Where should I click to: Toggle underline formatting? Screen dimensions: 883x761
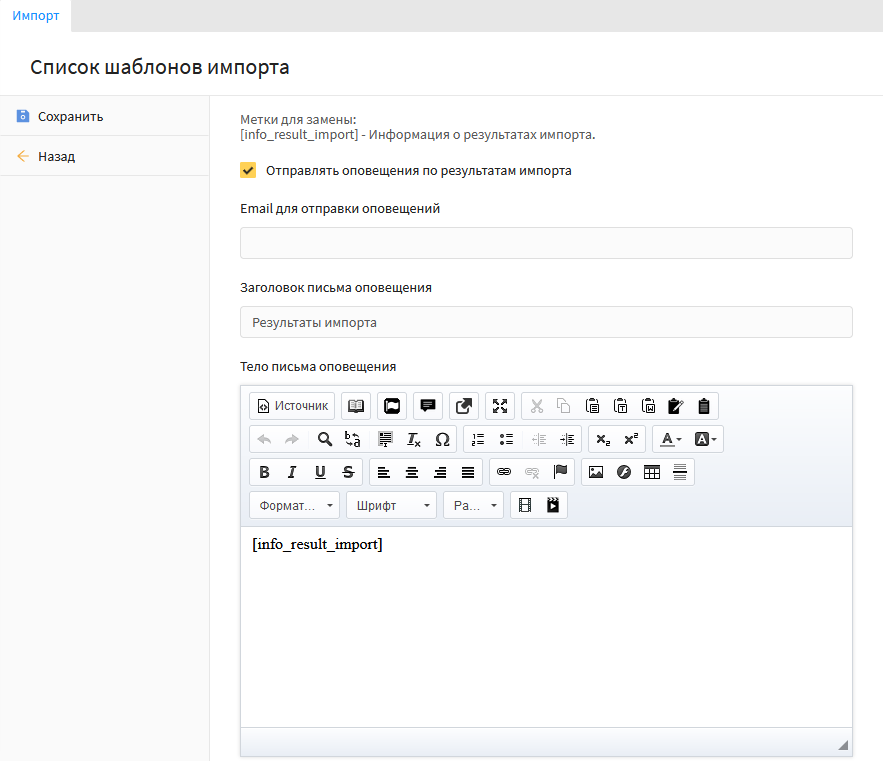(x=320, y=472)
